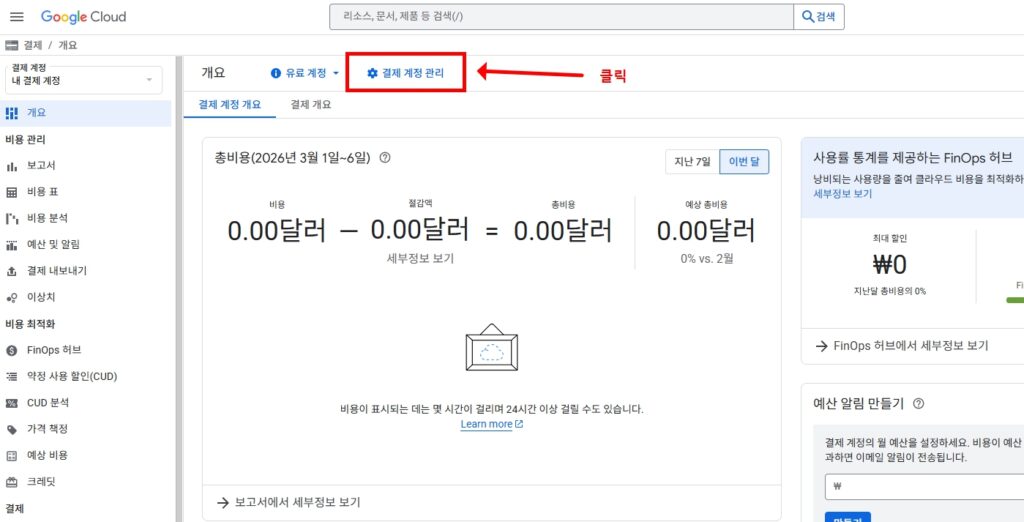Click the search magnifier 검색 button
Viewport: 1024px width, 522px height.
[x=819, y=17]
